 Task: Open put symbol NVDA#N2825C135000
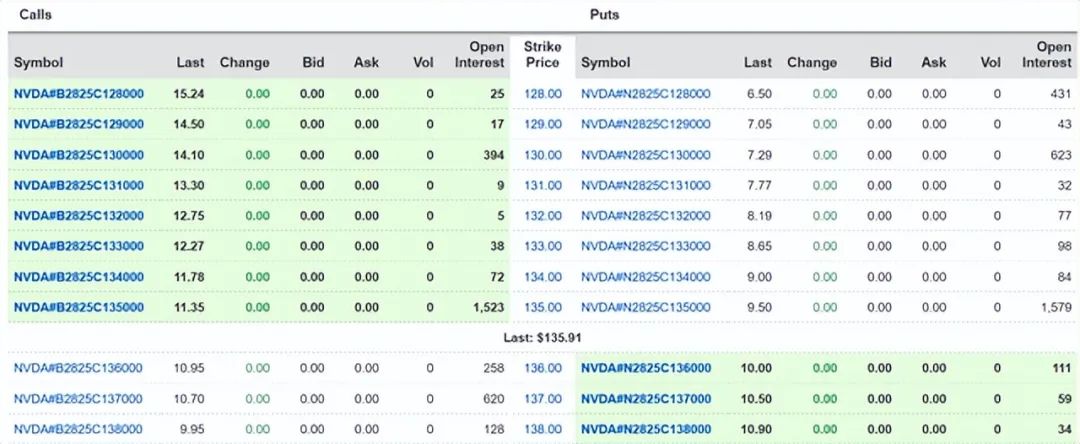click(645, 307)
